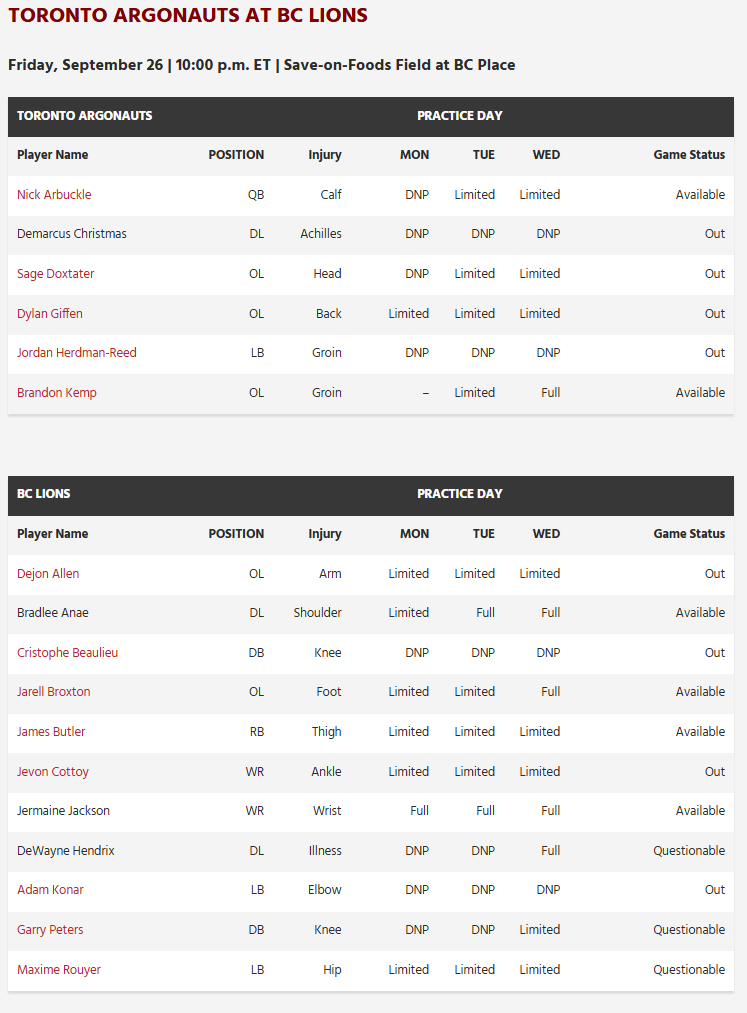Image resolution: width=747 pixels, height=1013 pixels.
Task: Click the Sage Doxtater player link
Action: pyautogui.click(x=56, y=274)
